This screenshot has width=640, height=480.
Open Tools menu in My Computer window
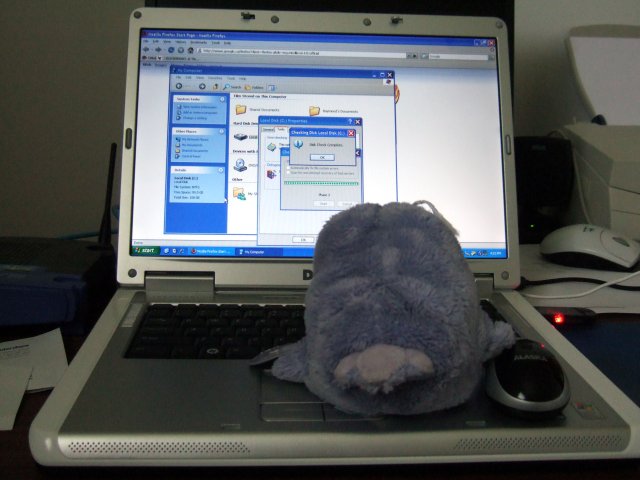(231, 78)
